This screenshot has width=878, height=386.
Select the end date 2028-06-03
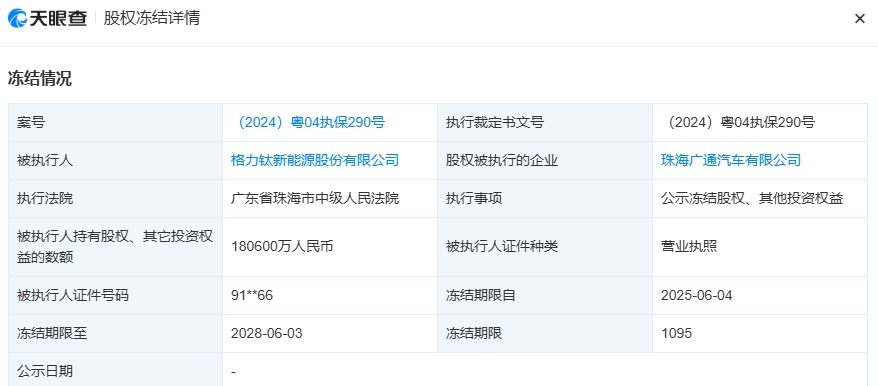267,334
